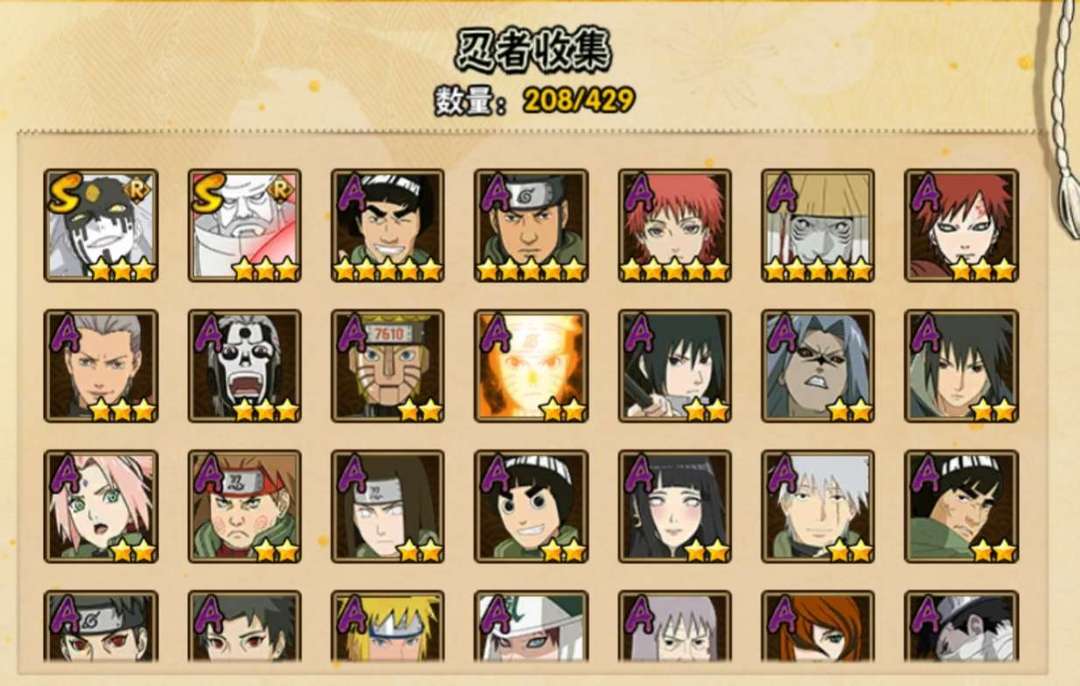Select the skull-masked ninja portrait
Image resolution: width=1080 pixels, height=686 pixels.
[x=245, y=366]
